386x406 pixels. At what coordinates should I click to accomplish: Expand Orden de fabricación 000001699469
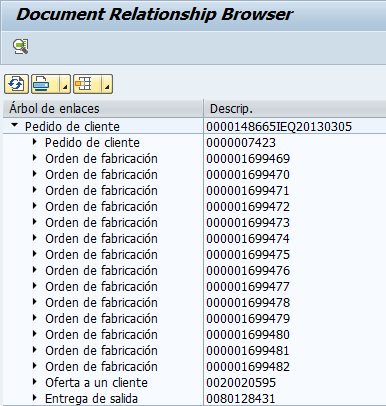click(35, 158)
